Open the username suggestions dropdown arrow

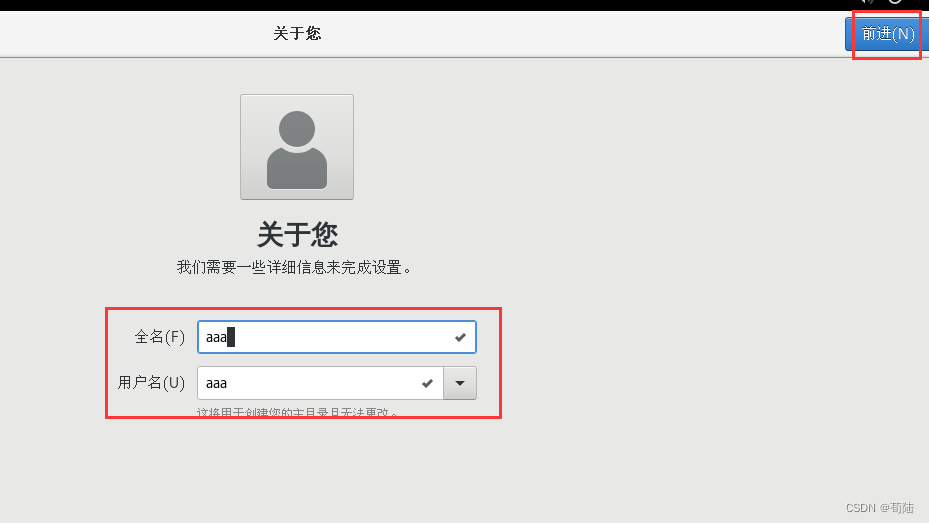click(x=460, y=383)
